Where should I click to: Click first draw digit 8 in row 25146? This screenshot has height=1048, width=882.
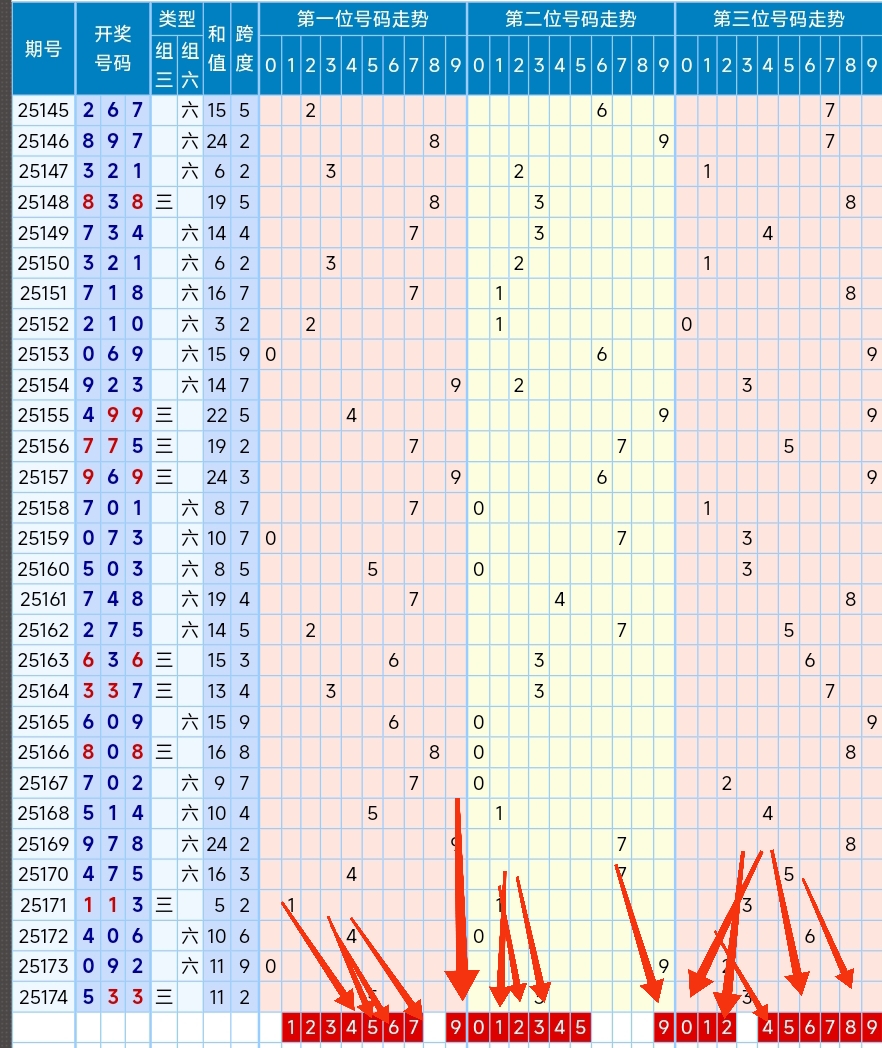point(88,141)
